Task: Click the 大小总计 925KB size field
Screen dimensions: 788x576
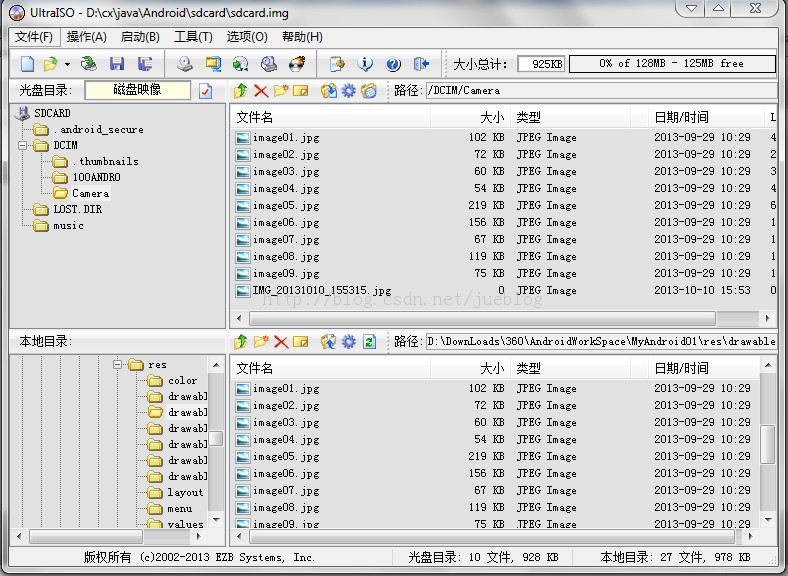Action: pyautogui.click(x=541, y=64)
